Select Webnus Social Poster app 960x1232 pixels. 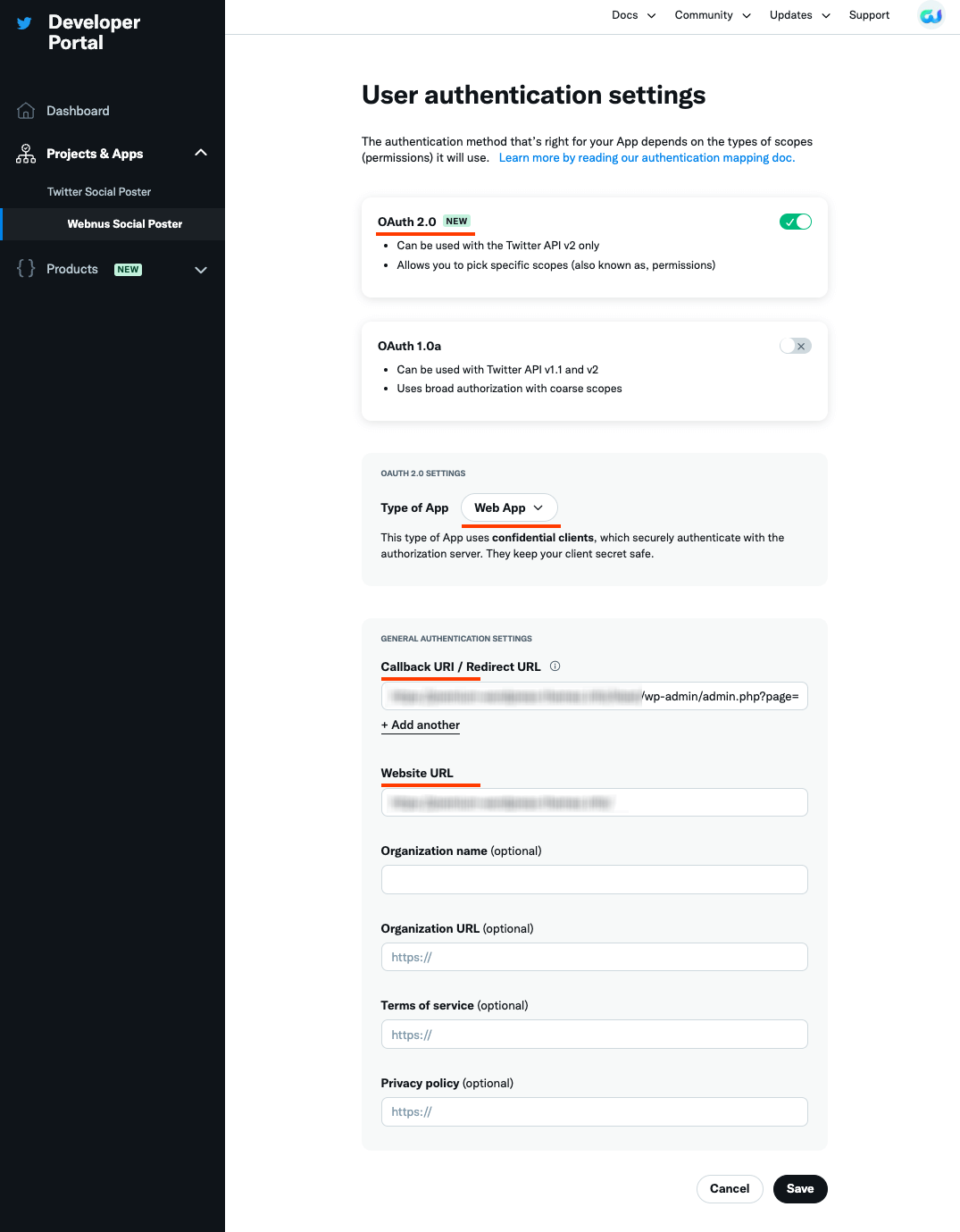click(x=125, y=224)
